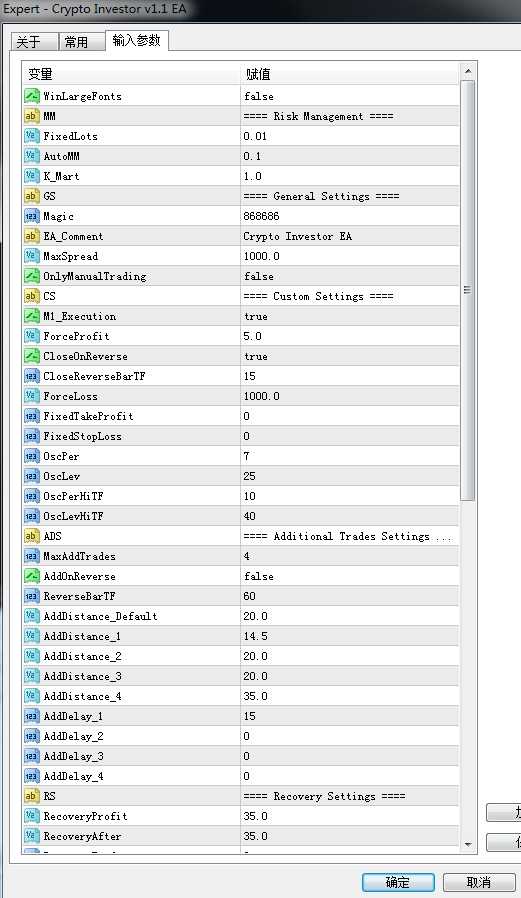The width and height of the screenshot is (521, 898).
Task: Select the OscLev value 25
Action: pyautogui.click(x=249, y=476)
